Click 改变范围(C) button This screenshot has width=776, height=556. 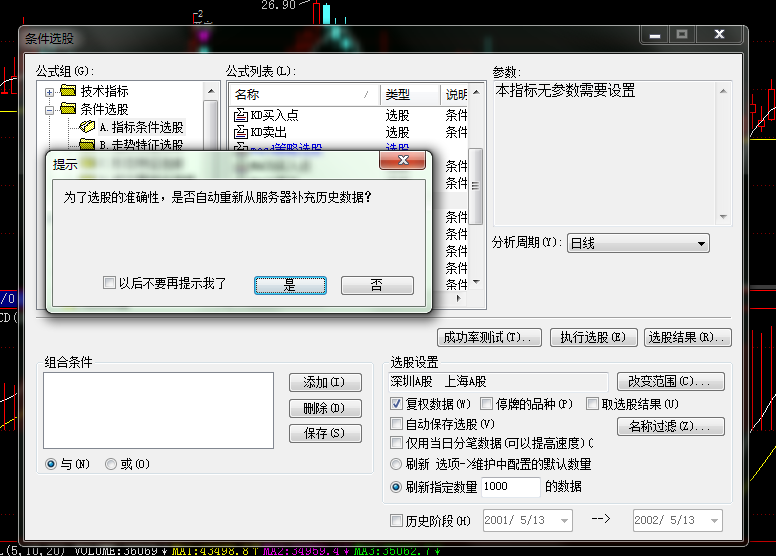(x=671, y=381)
